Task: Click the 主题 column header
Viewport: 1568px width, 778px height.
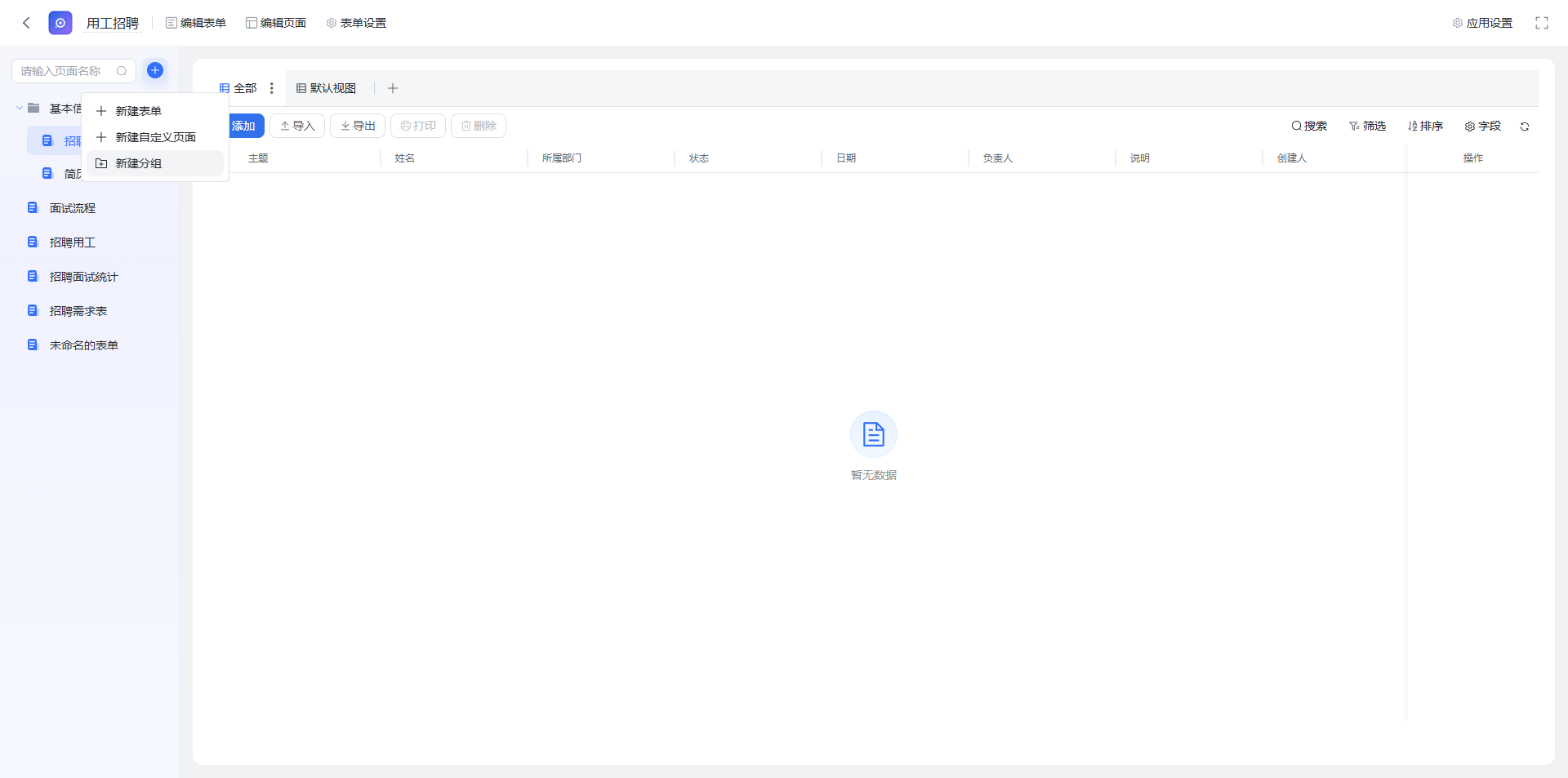Action: point(258,158)
